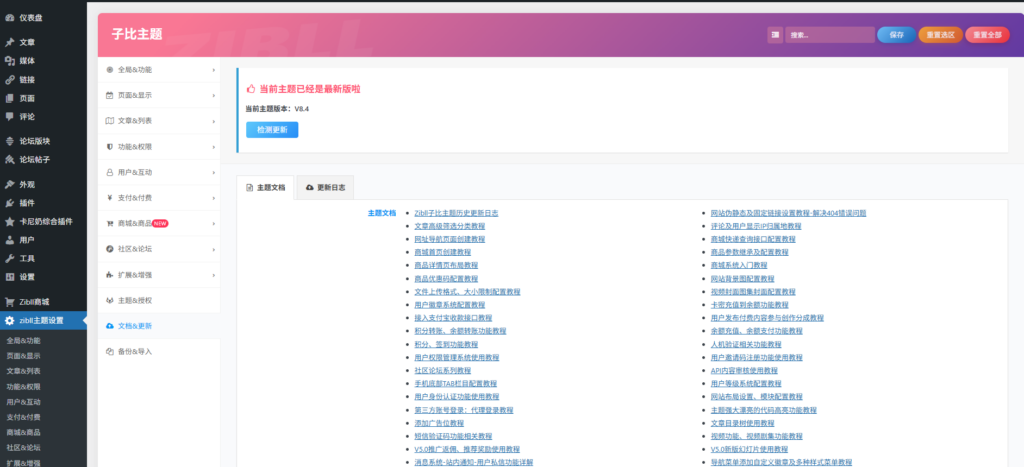Viewport: 1024px width, 467px height.
Task: Click the 用户 person icon in WordPress sidebar
Action: pyautogui.click(x=9, y=240)
